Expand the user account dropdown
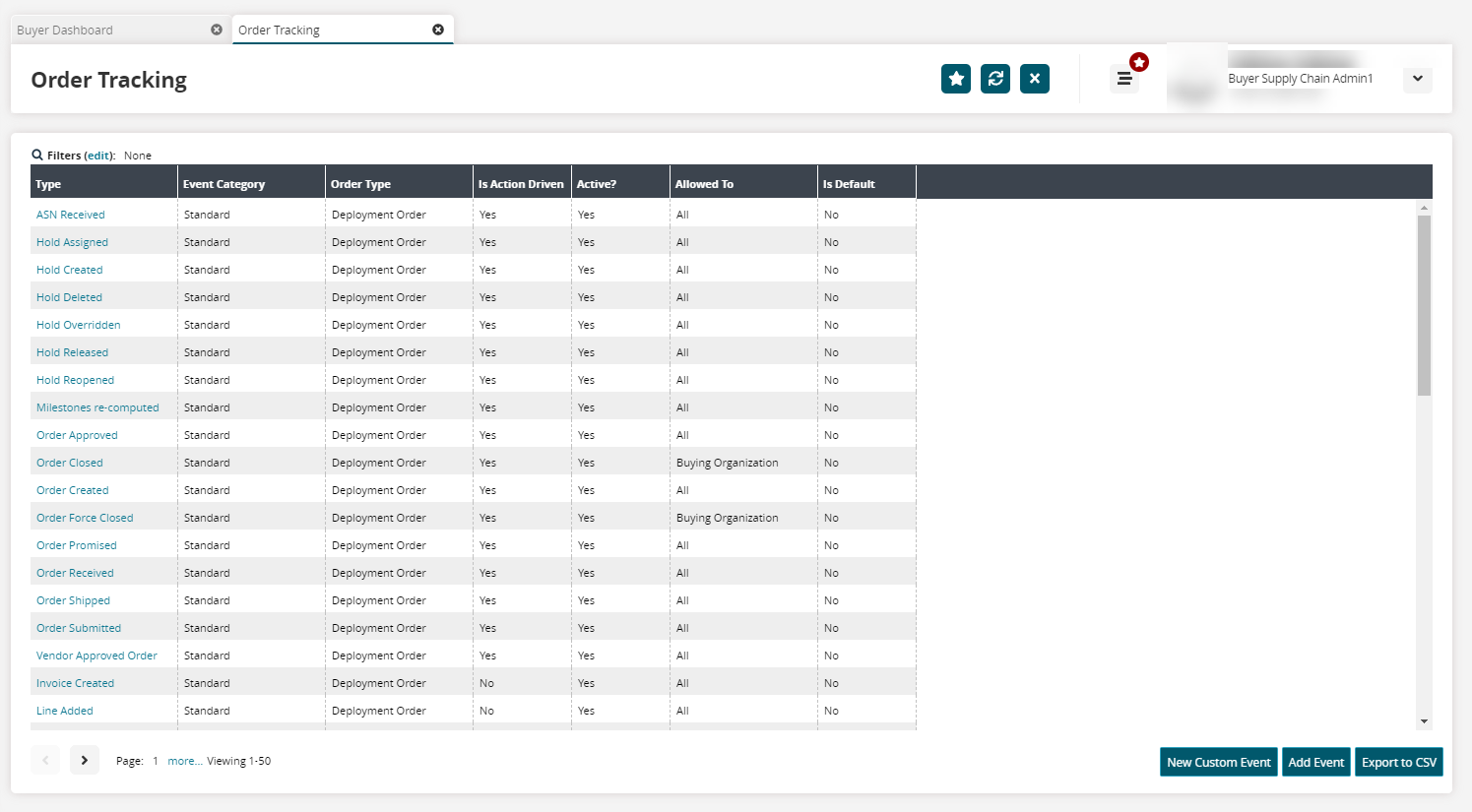 coord(1417,79)
